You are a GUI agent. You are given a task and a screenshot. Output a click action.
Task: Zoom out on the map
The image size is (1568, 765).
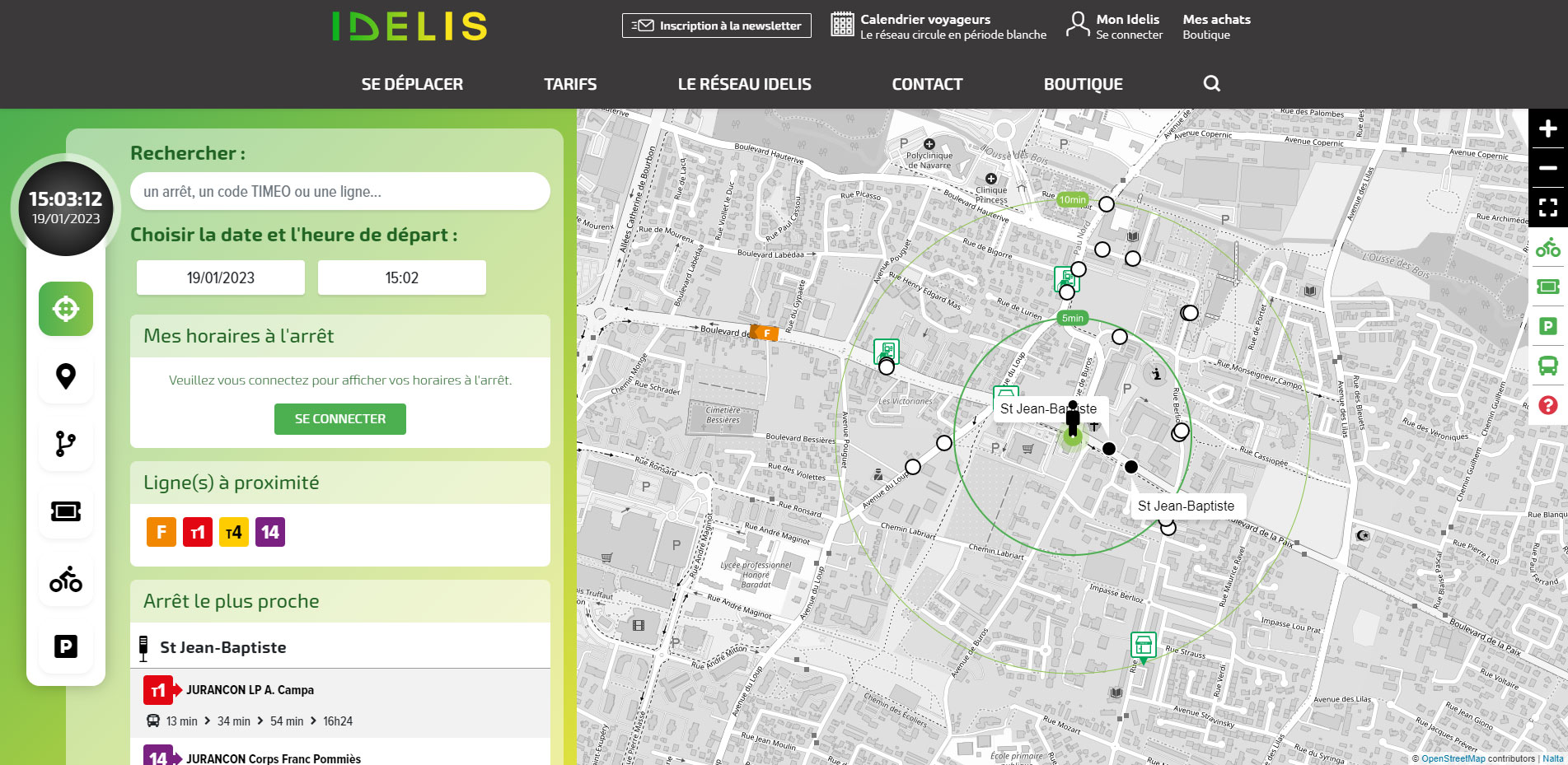point(1547,168)
